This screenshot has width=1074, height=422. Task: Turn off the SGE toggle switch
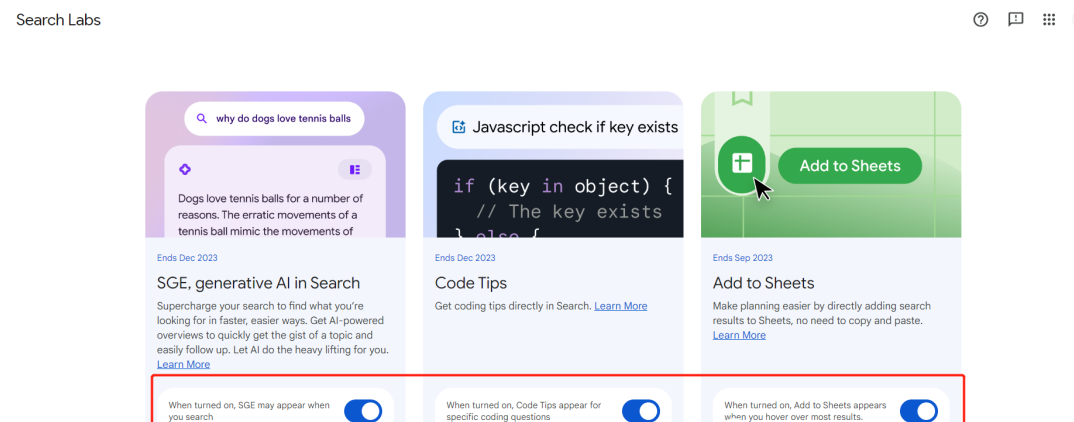[x=362, y=410]
